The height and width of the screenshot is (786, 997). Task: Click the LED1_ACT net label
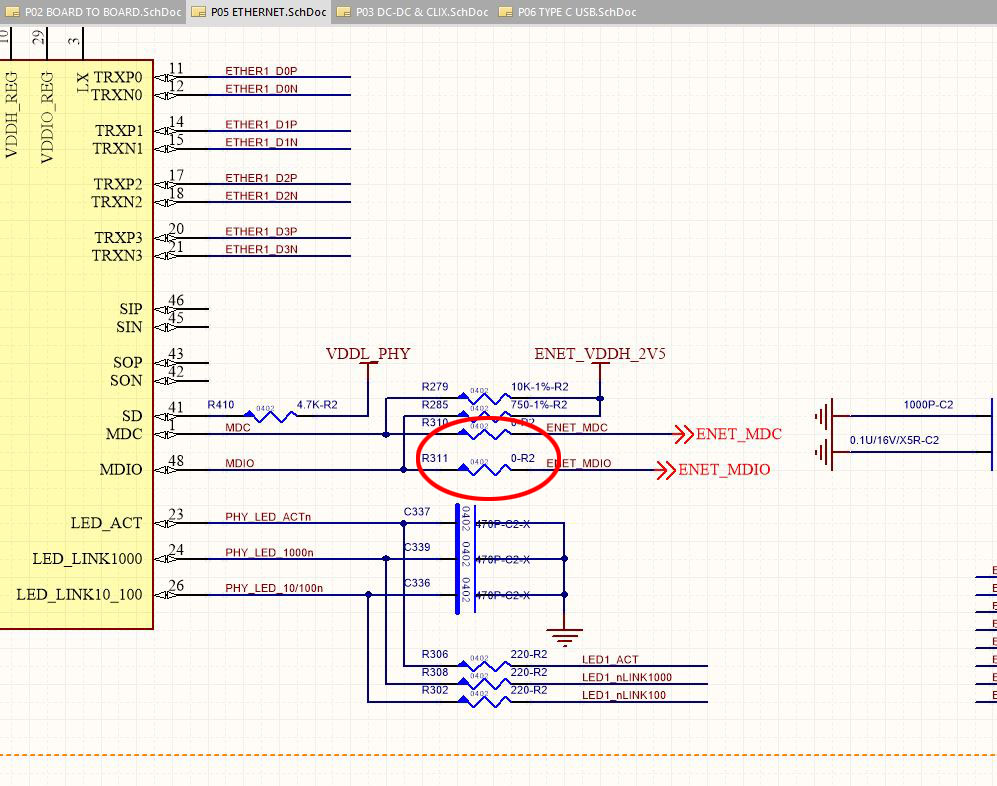pyautogui.click(x=609, y=660)
